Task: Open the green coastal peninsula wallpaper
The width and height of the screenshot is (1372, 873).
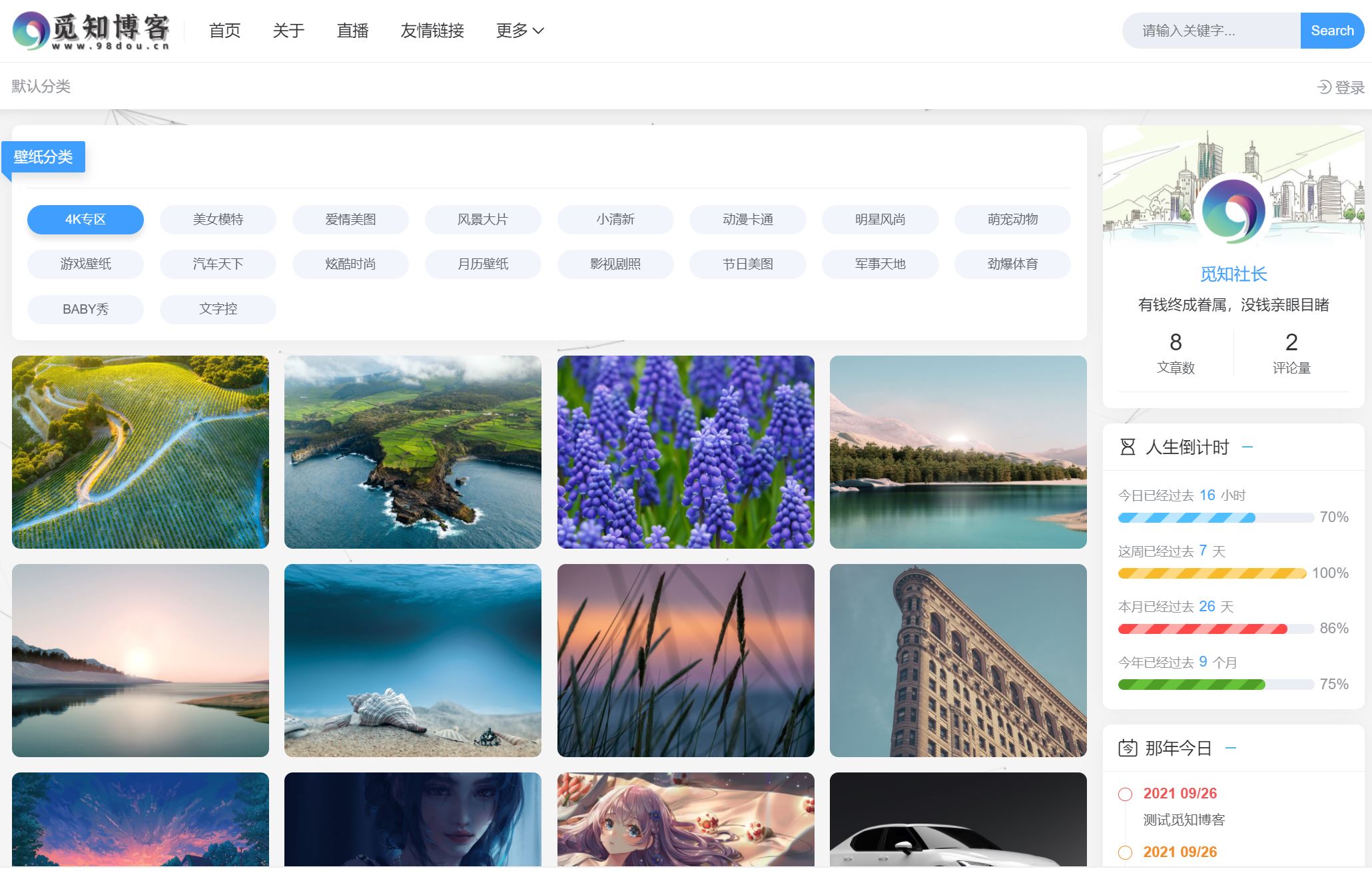Action: tap(413, 452)
